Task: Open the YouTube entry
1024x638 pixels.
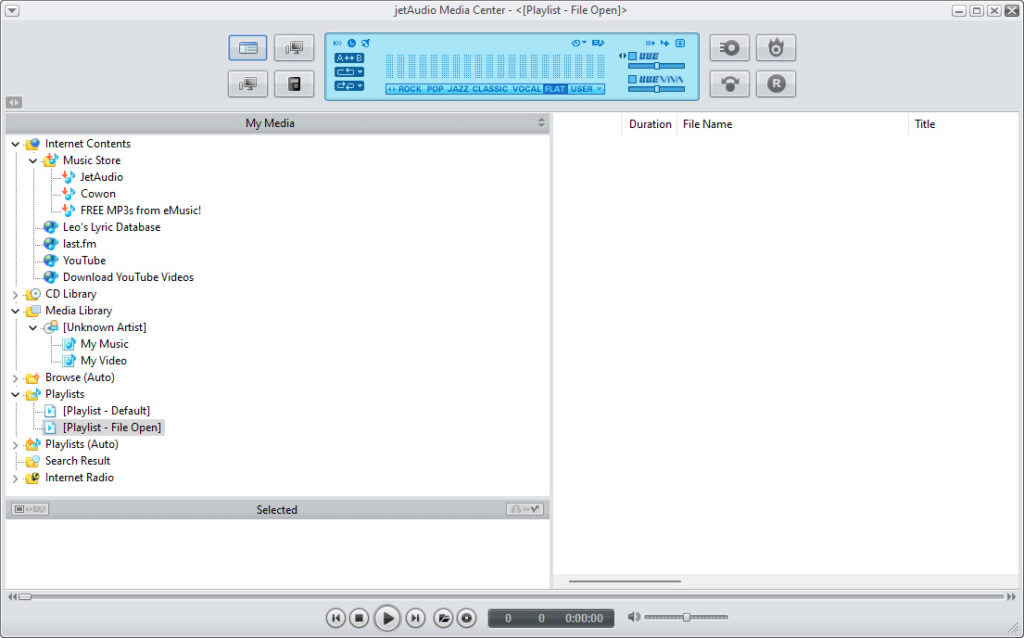Action: coord(84,261)
